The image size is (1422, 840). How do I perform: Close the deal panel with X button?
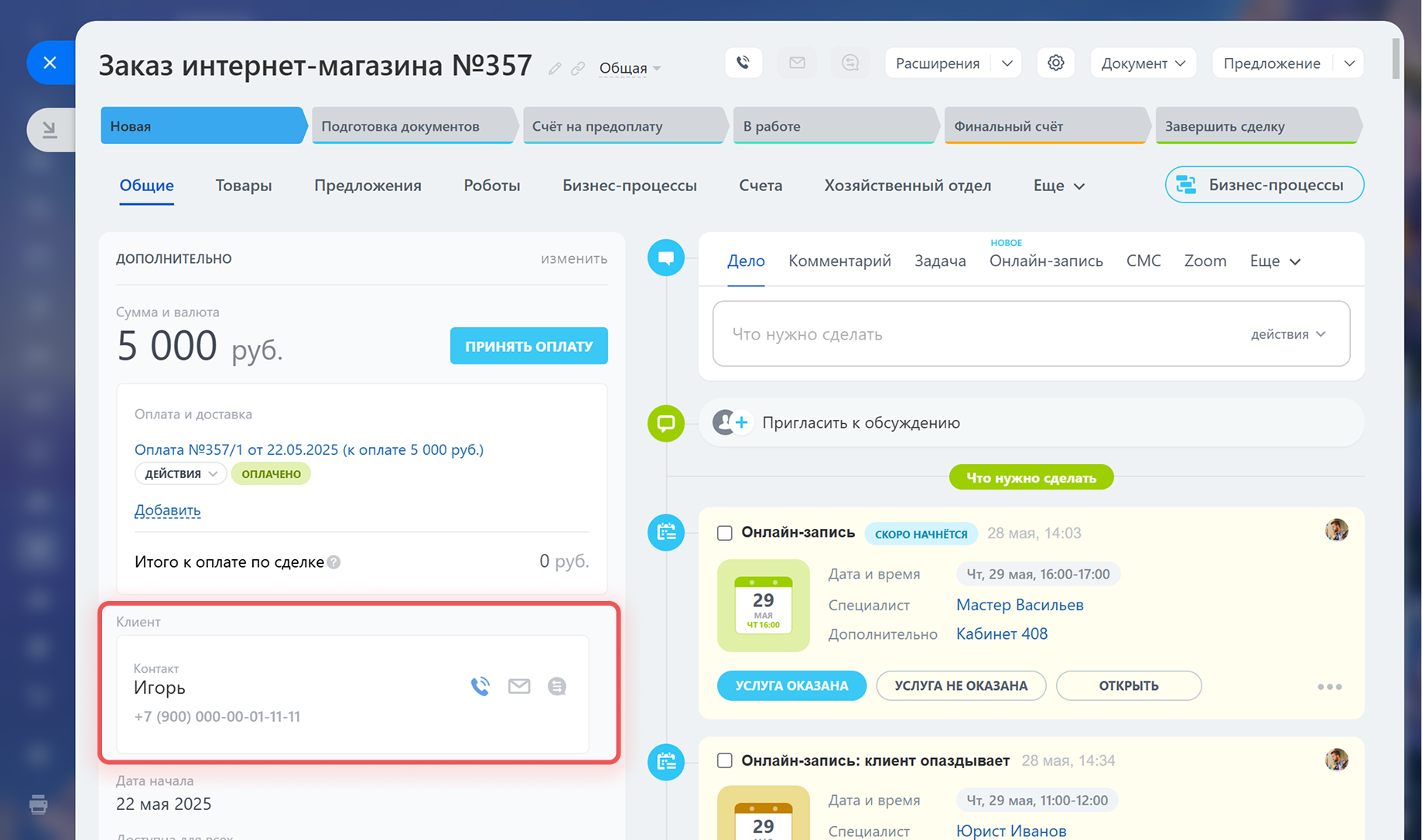(x=50, y=63)
